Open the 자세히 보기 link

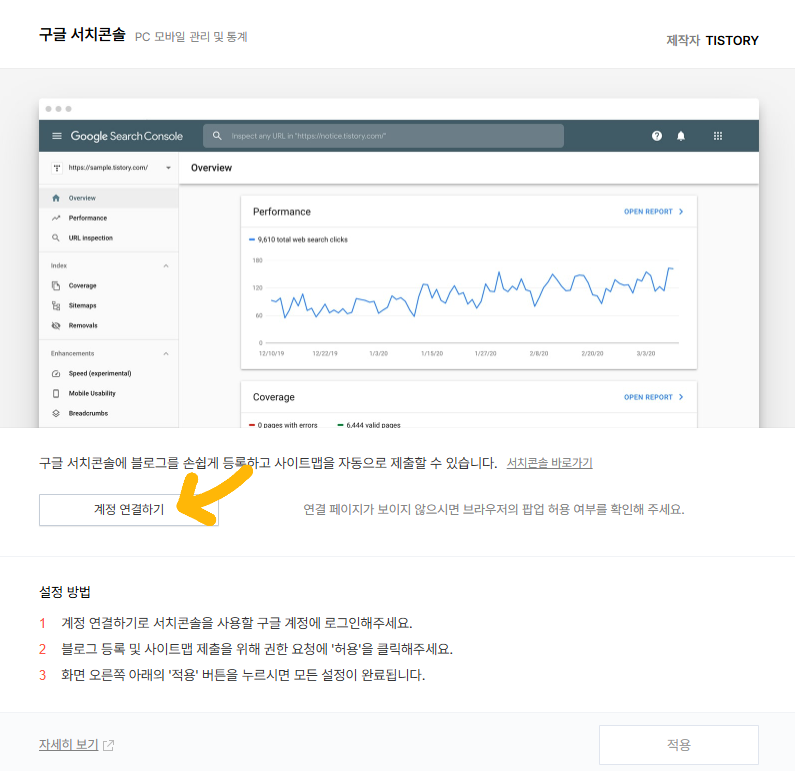(68, 744)
